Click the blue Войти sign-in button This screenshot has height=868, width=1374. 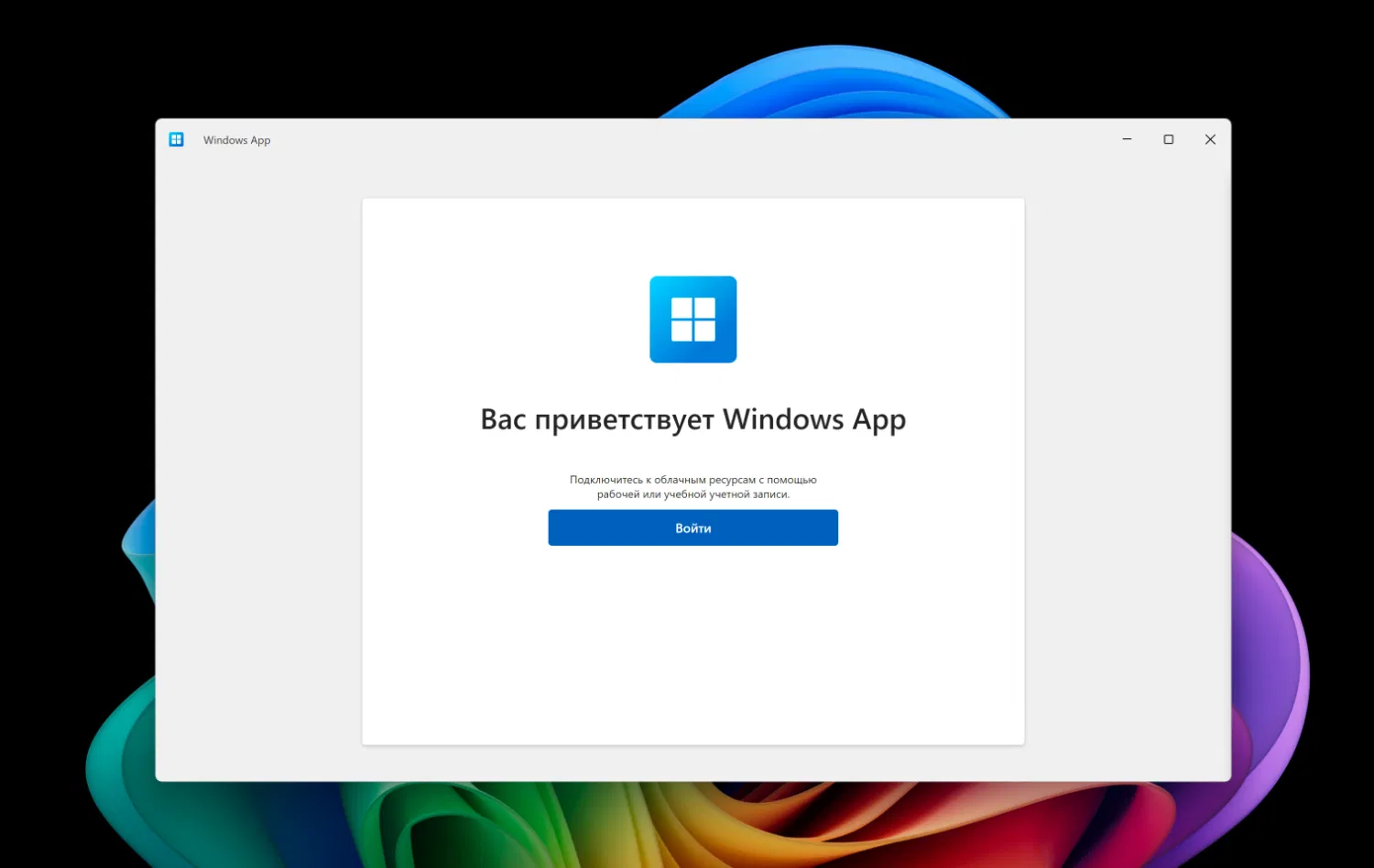tap(692, 527)
